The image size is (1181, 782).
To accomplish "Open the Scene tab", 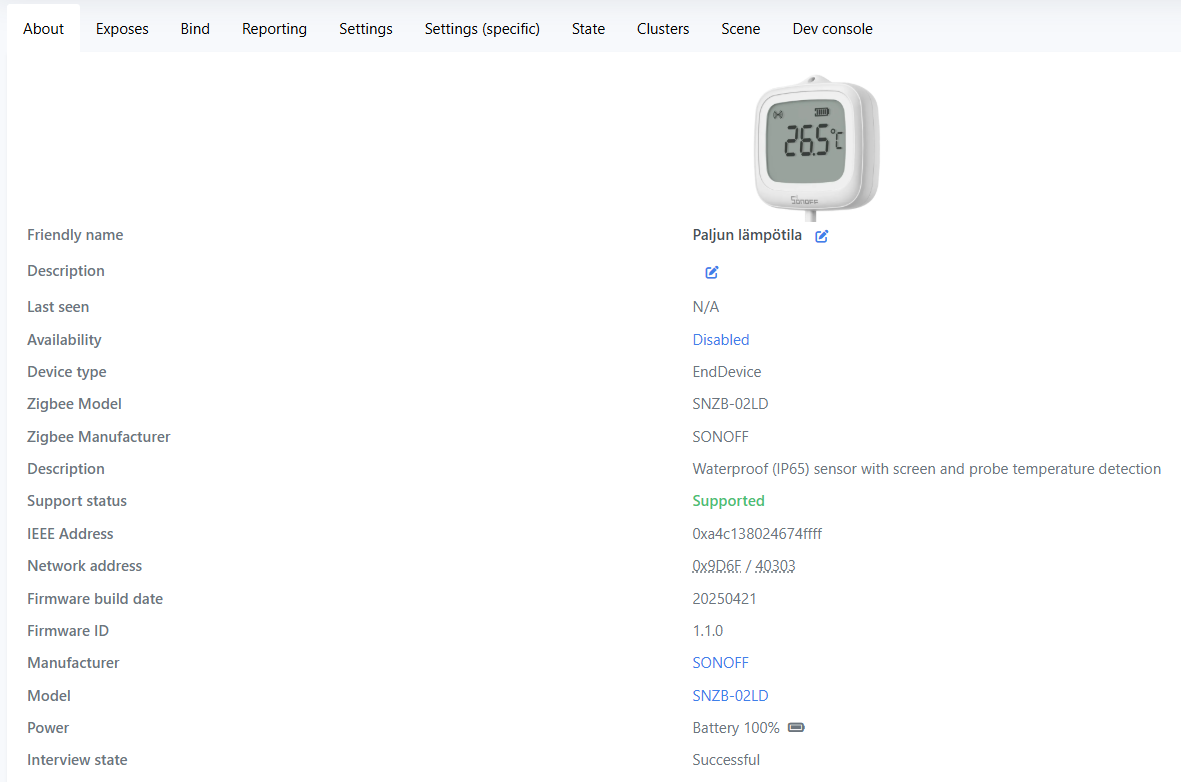I will click(740, 29).
